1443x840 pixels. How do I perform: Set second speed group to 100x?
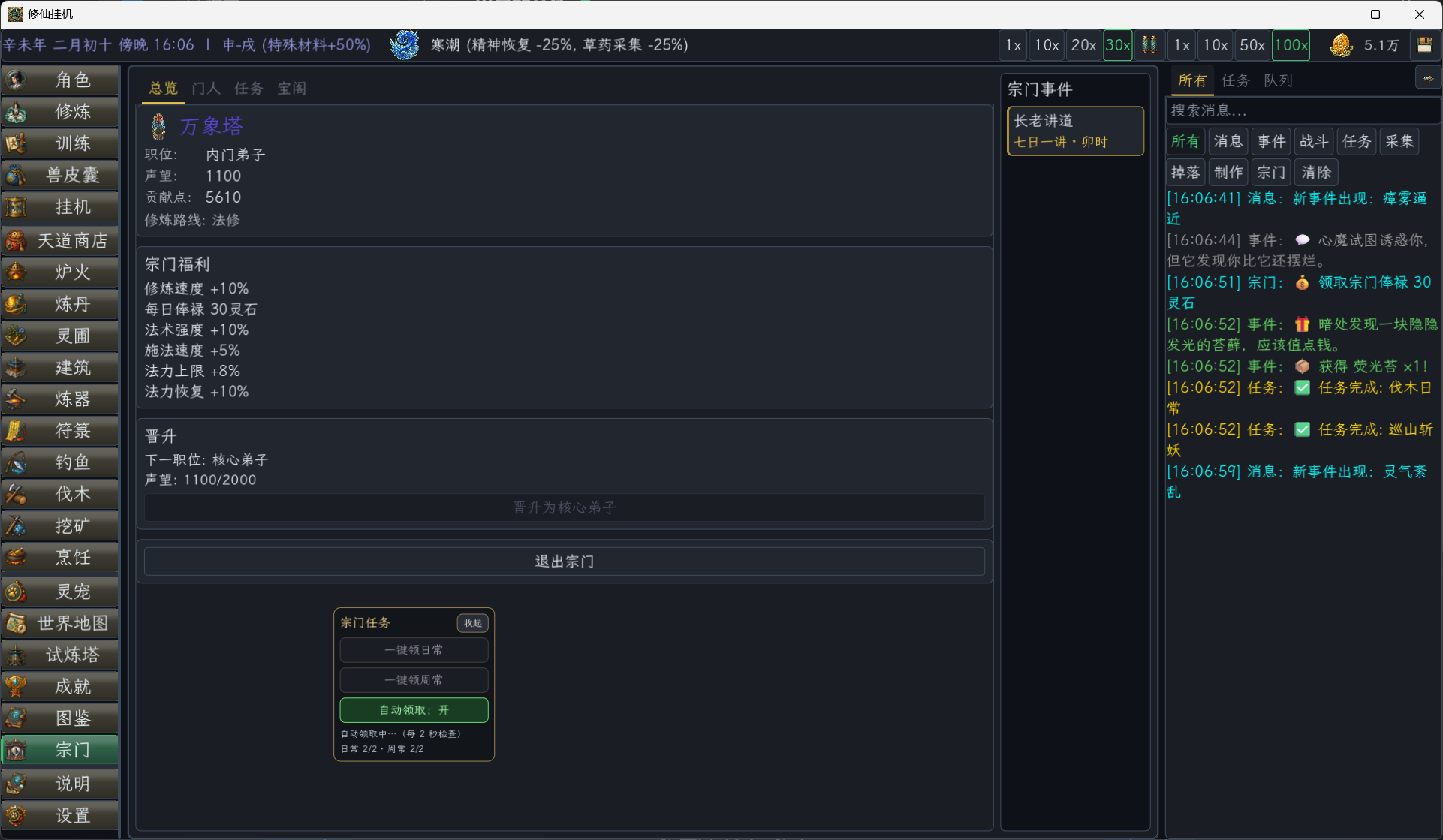[1291, 45]
